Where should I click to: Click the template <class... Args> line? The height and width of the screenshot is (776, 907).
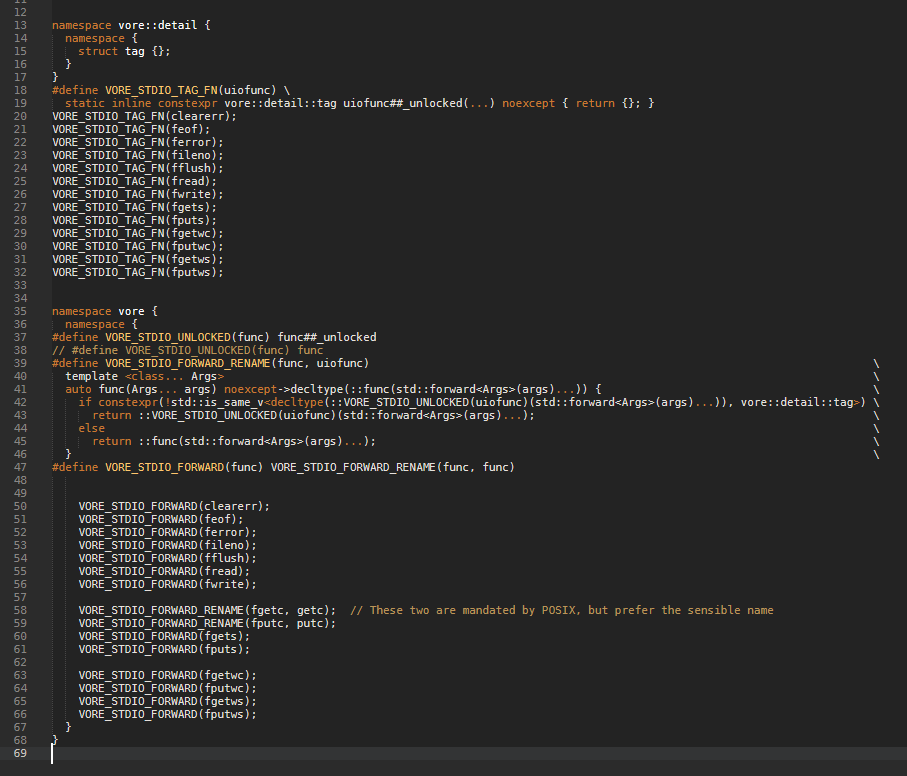144,376
